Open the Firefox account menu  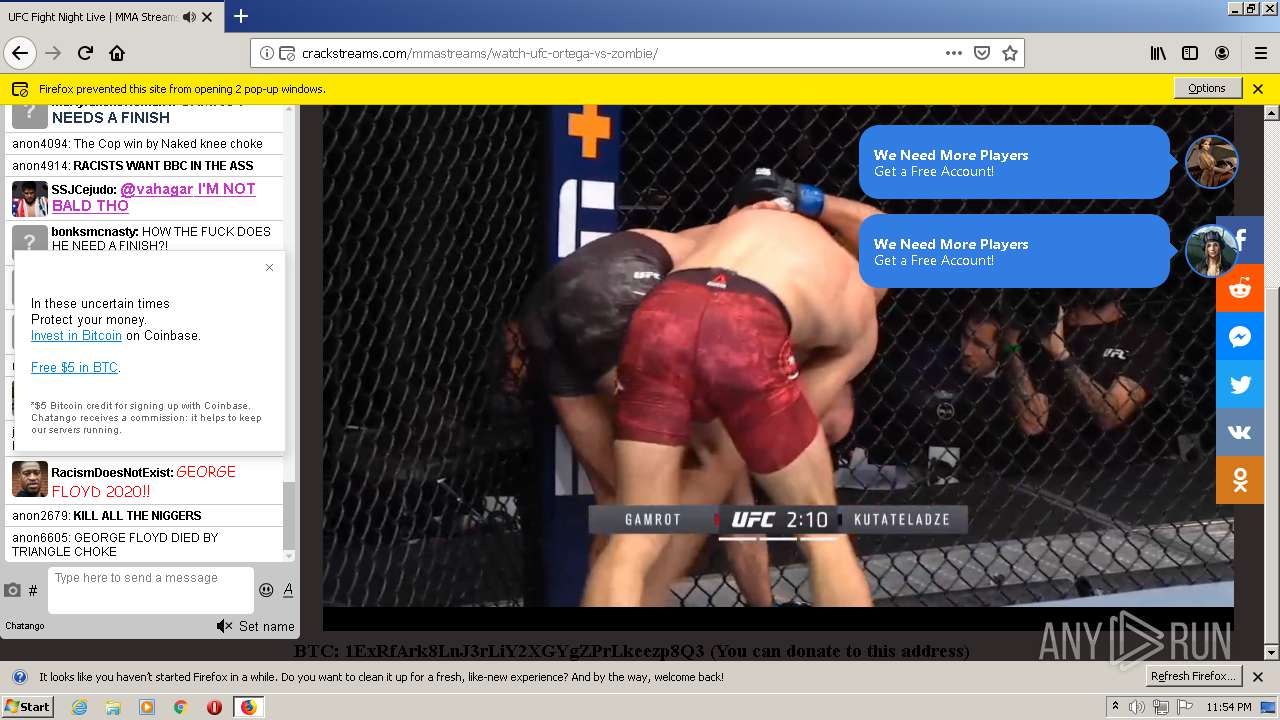click(1222, 53)
